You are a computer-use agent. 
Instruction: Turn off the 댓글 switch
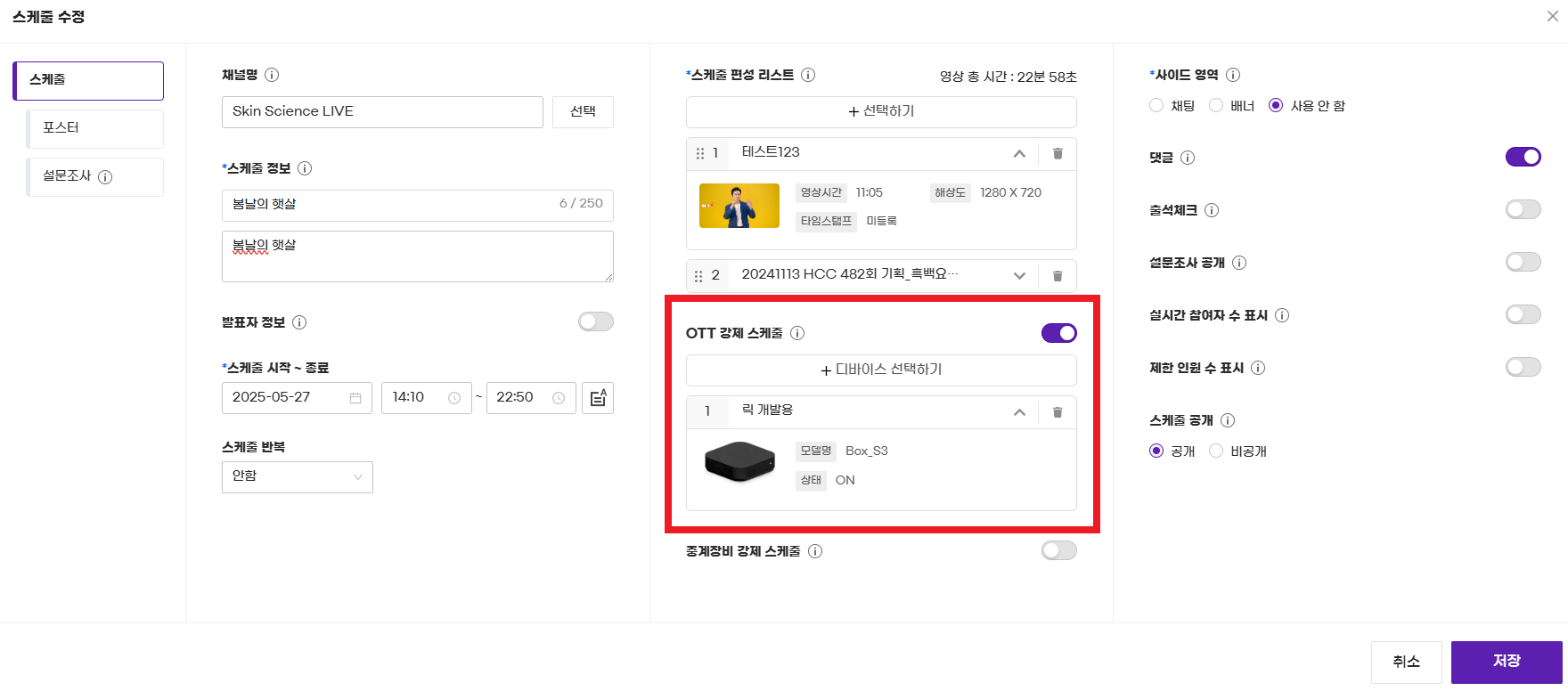coord(1523,157)
